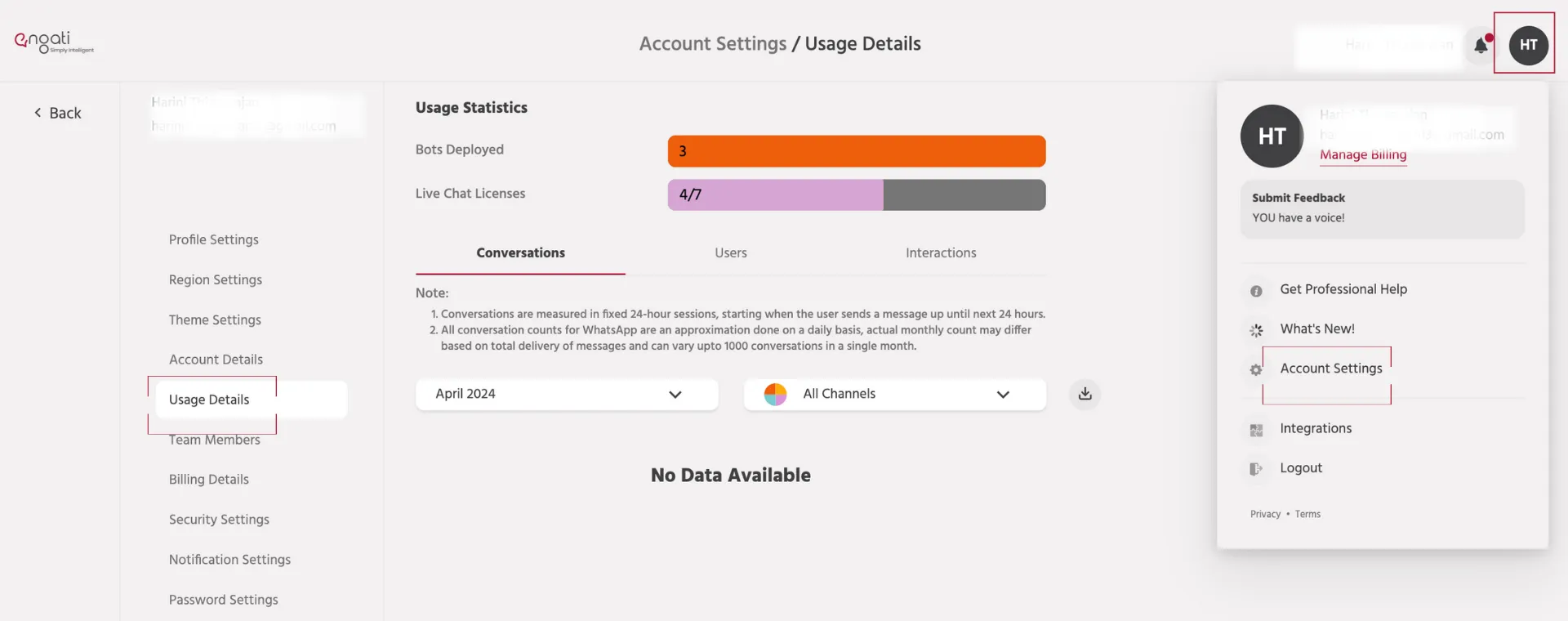This screenshot has width=1568, height=621.
Task: Click the Engati logo
Action: (54, 42)
